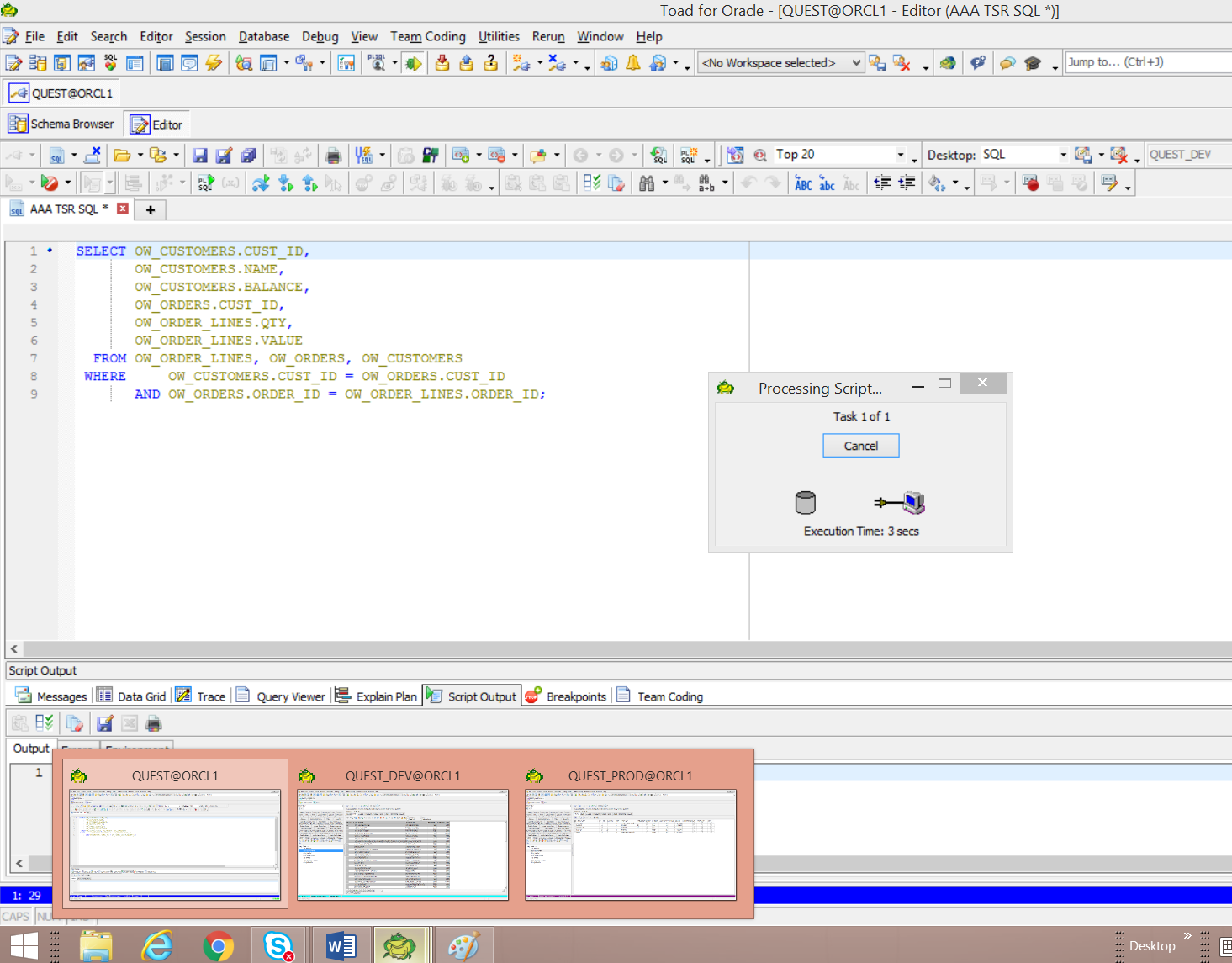Open the File menu
The width and height of the screenshot is (1232, 963).
[x=34, y=36]
